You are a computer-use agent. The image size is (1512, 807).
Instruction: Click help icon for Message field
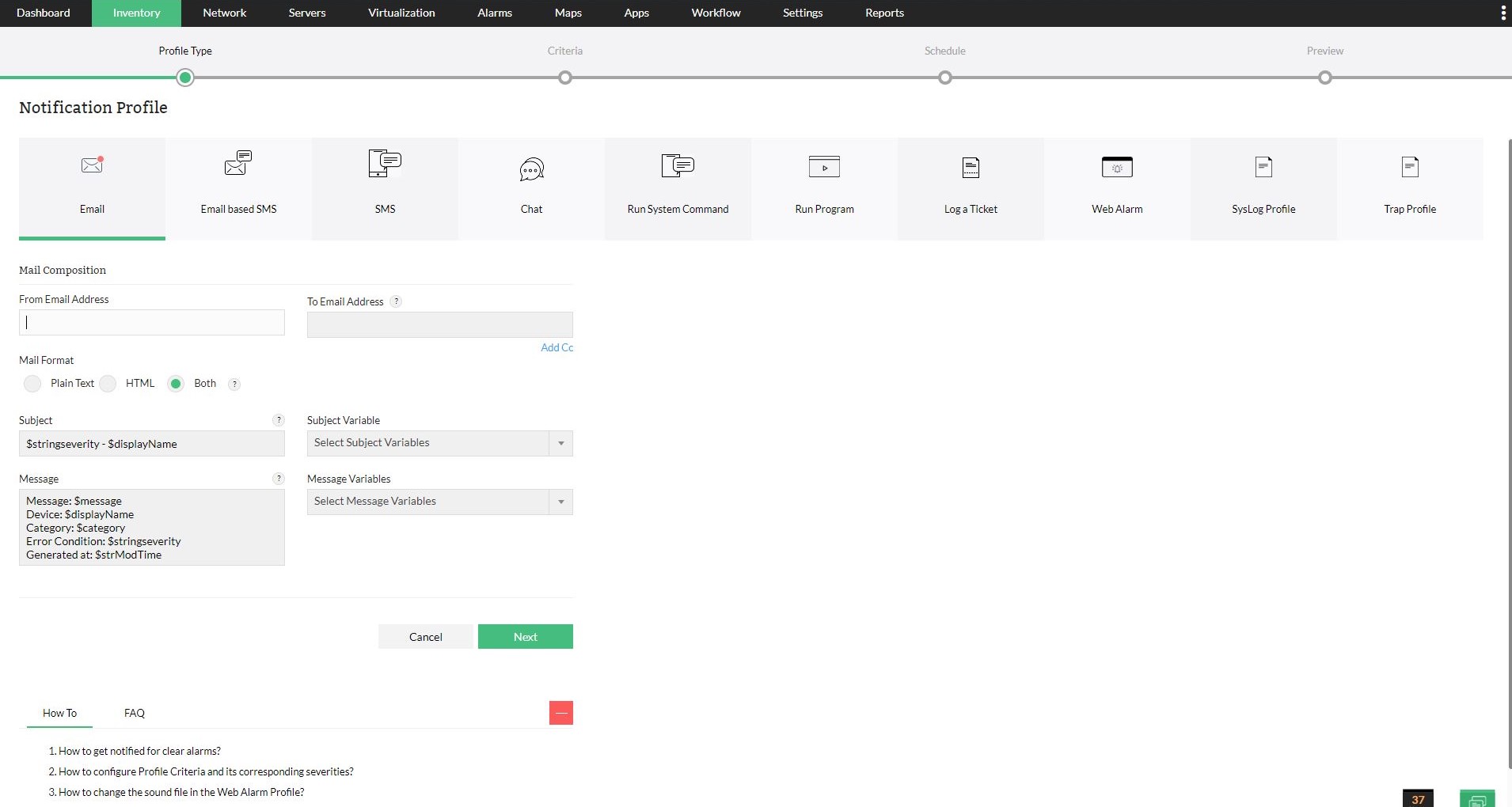point(279,479)
